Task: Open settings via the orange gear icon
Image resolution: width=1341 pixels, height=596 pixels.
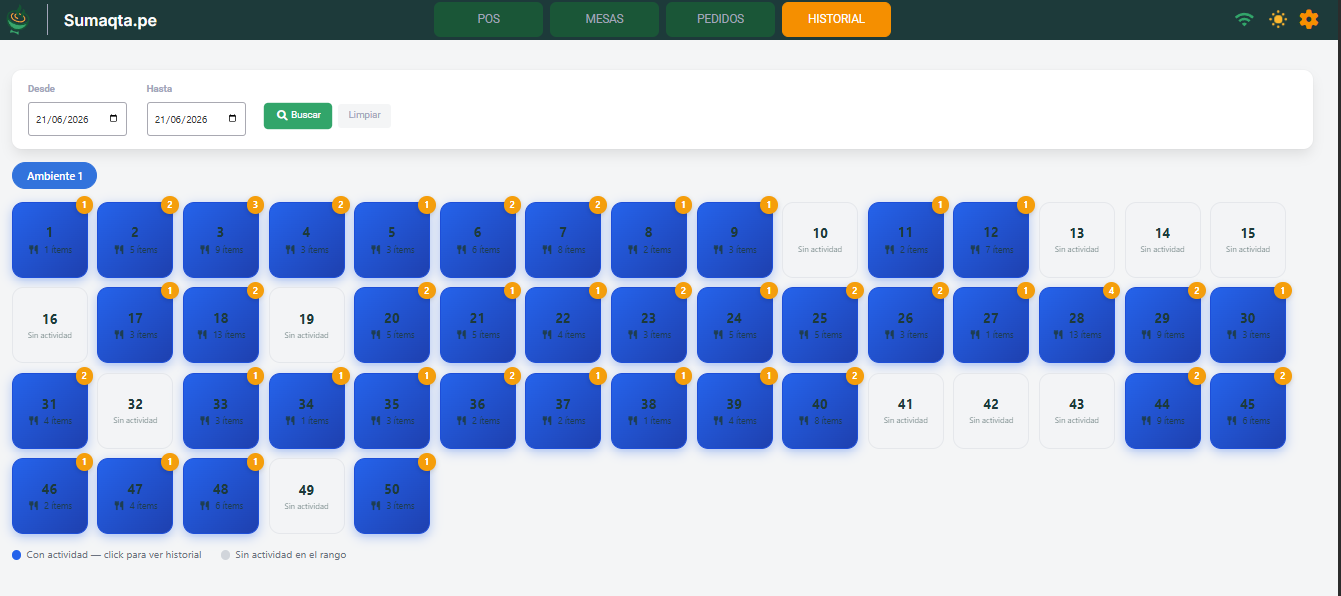Action: [x=1309, y=19]
